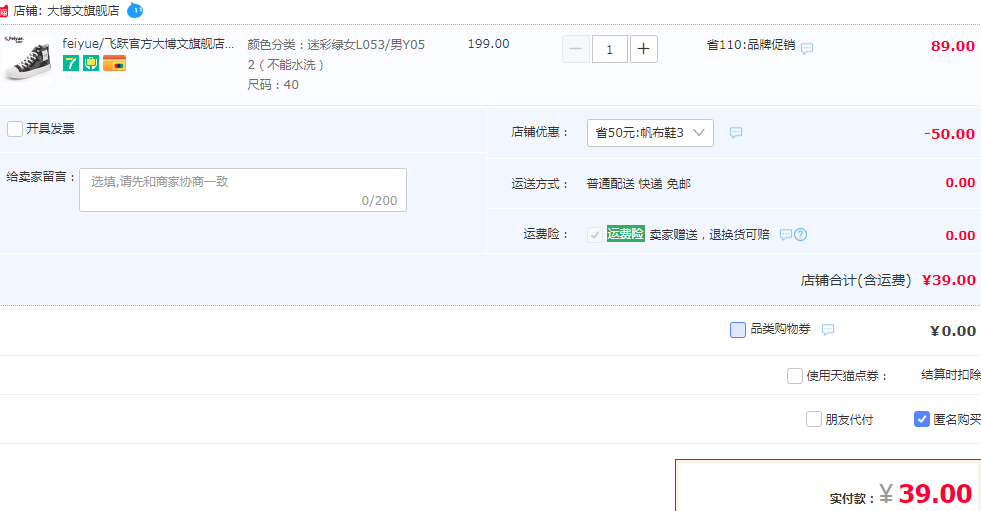
Task: Click the 给卖家留言 message text box
Action: (x=243, y=190)
